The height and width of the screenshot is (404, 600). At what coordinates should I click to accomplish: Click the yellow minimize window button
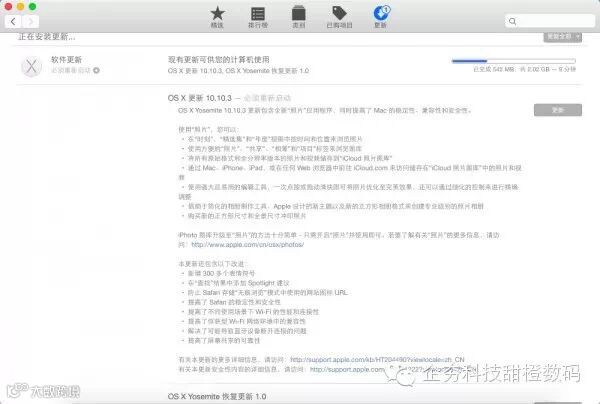coord(21,7)
